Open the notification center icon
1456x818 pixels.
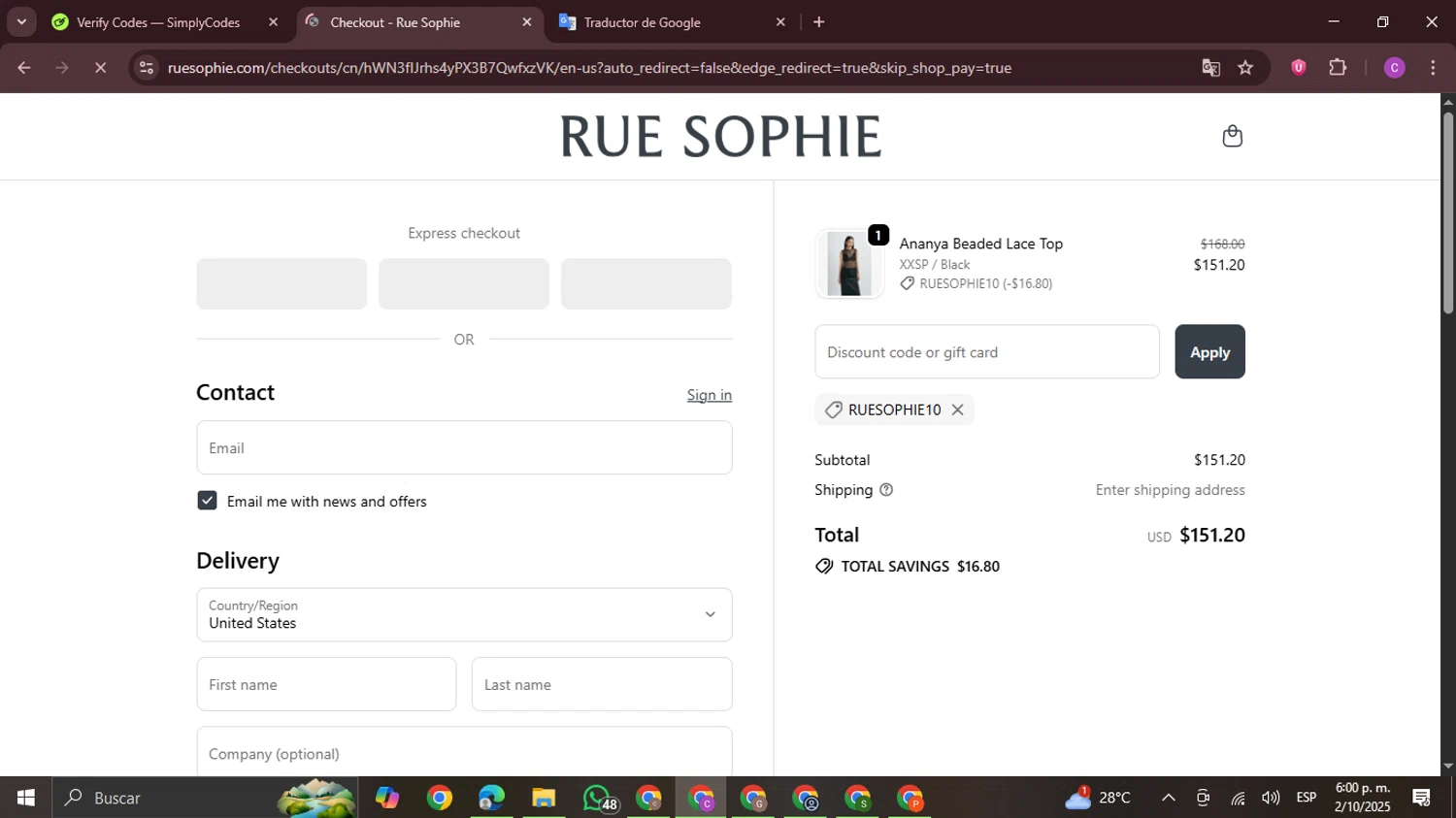pos(1422,798)
